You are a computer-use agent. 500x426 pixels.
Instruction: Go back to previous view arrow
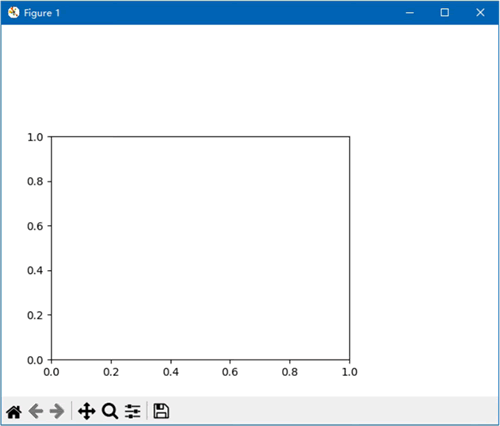(x=36, y=411)
